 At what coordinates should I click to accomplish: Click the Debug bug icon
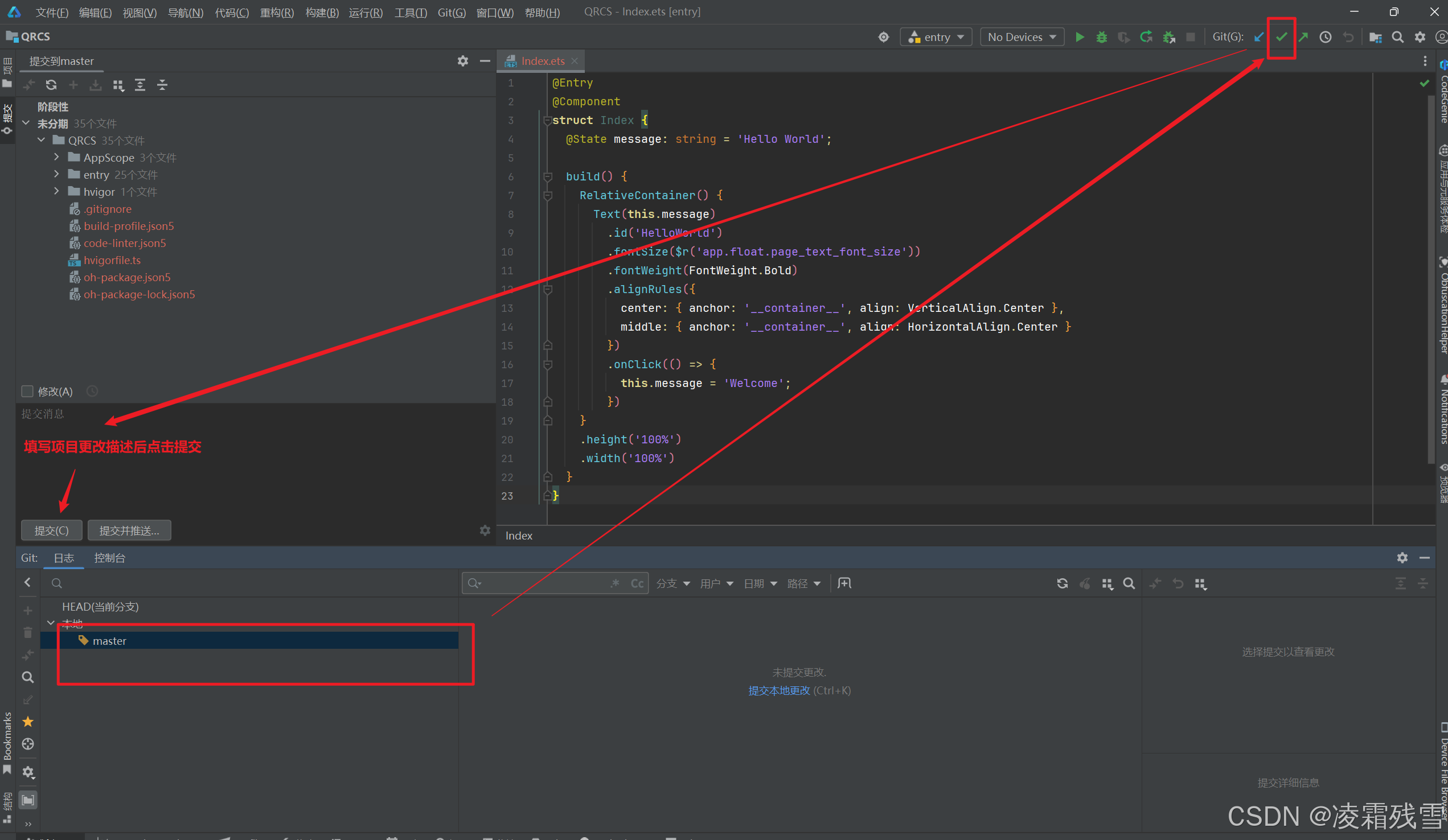coord(1101,38)
